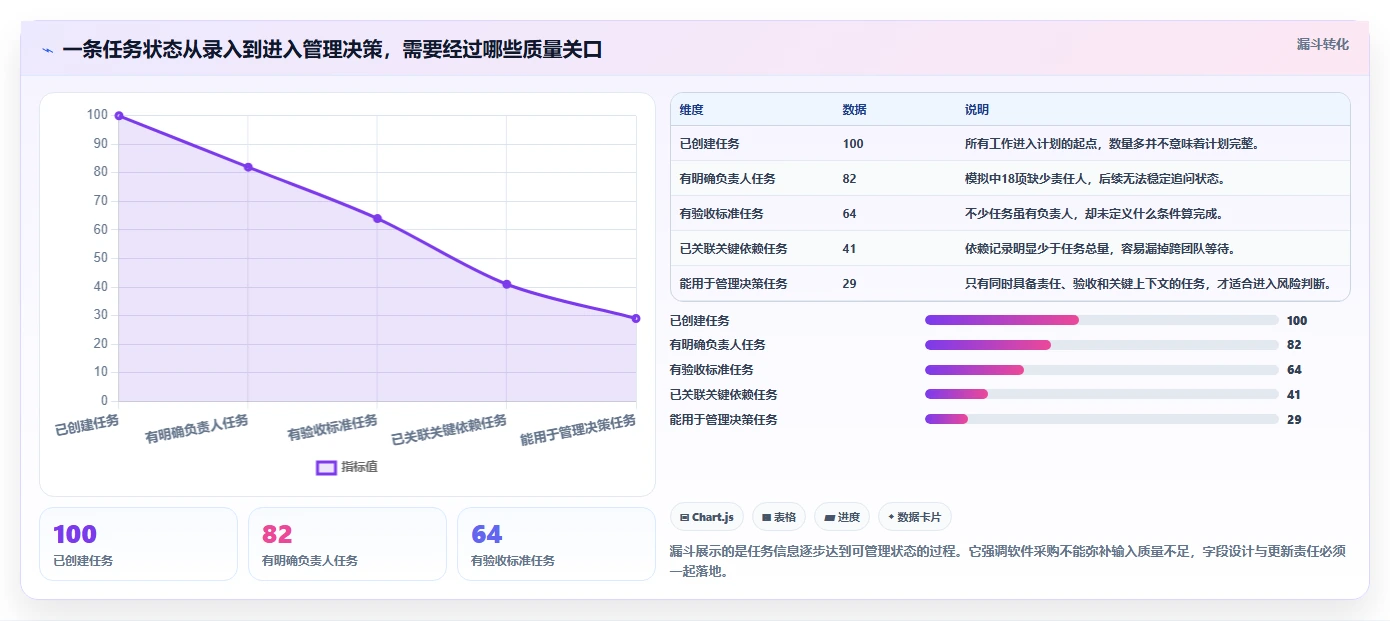Click the value 41 after its progress bar

(x=1294, y=394)
